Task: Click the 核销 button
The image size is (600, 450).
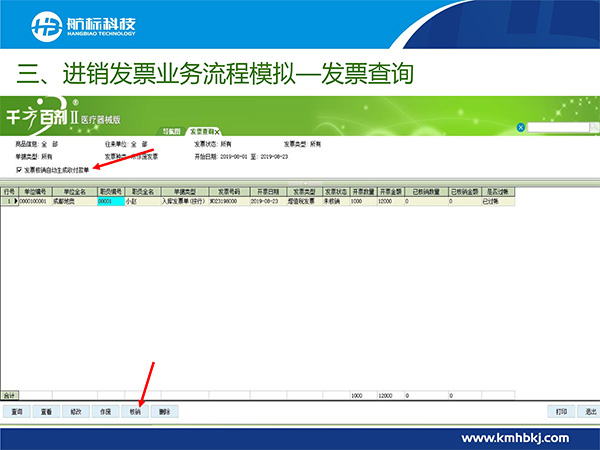Action: tap(135, 412)
